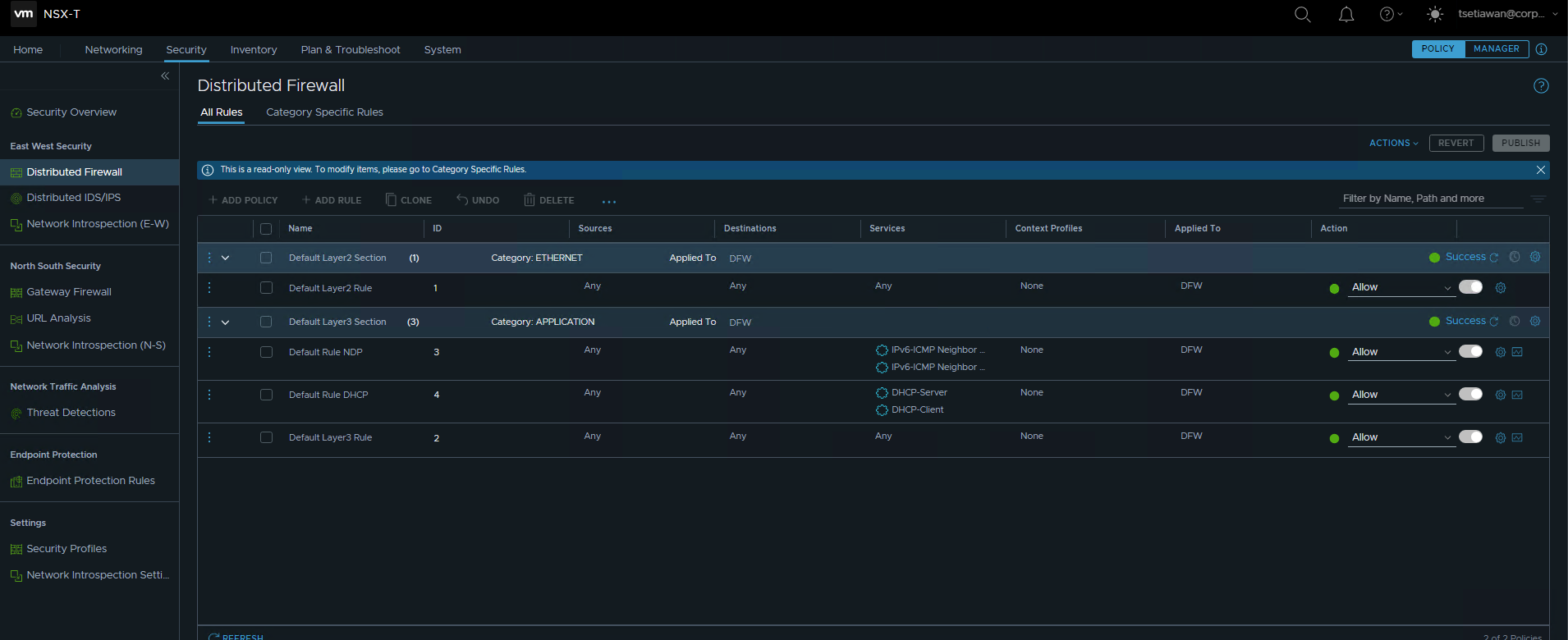1568x640 pixels.
Task: Open settings gear for Default Layer2 Section
Action: pyautogui.click(x=1535, y=257)
